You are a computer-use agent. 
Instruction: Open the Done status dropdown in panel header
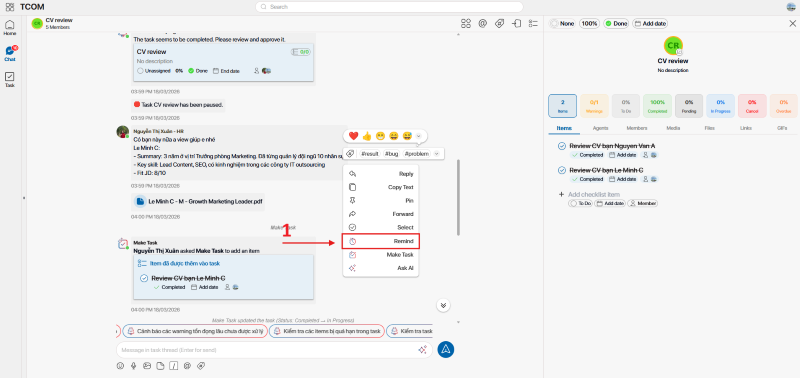coord(616,23)
